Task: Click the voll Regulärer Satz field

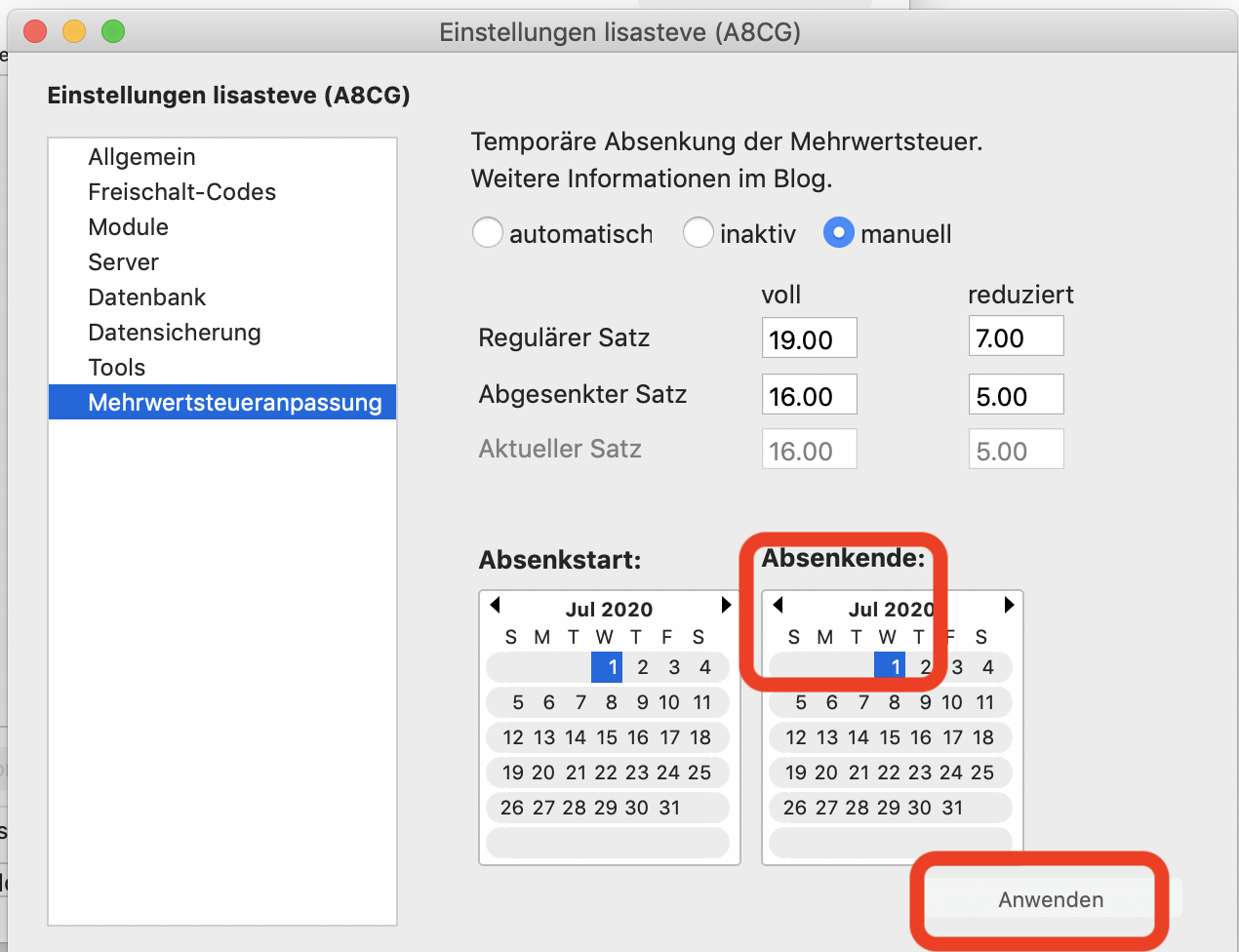Action: tap(809, 338)
